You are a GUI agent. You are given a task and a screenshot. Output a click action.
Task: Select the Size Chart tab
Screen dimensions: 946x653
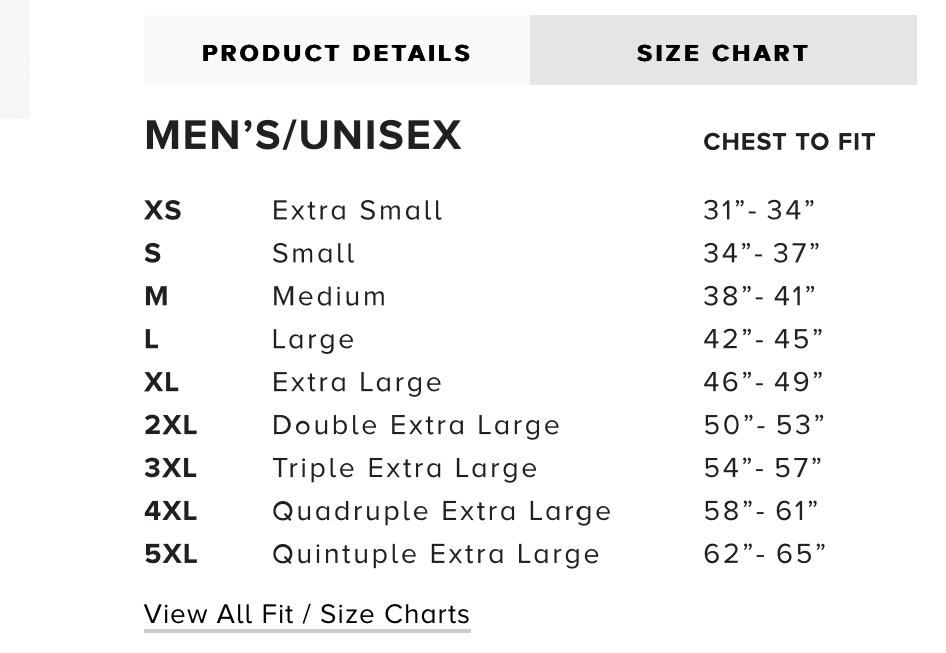pyautogui.click(x=722, y=53)
